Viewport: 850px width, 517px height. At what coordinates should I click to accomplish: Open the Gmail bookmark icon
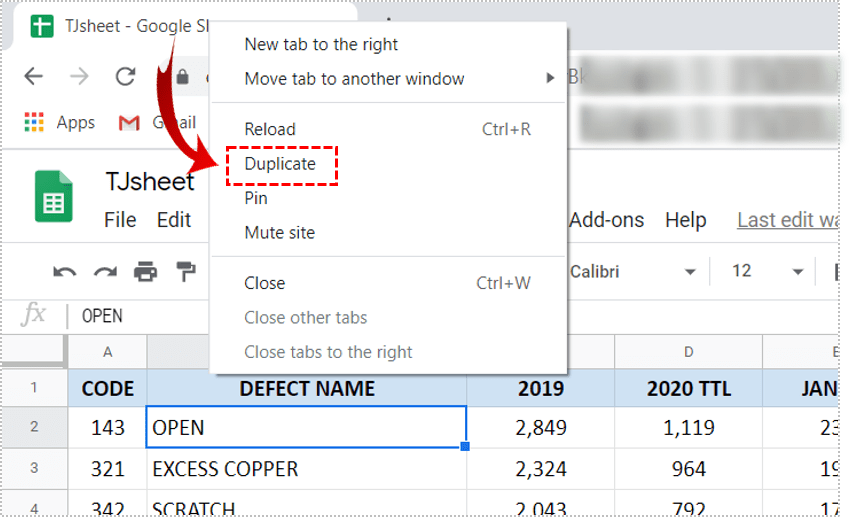pos(129,123)
